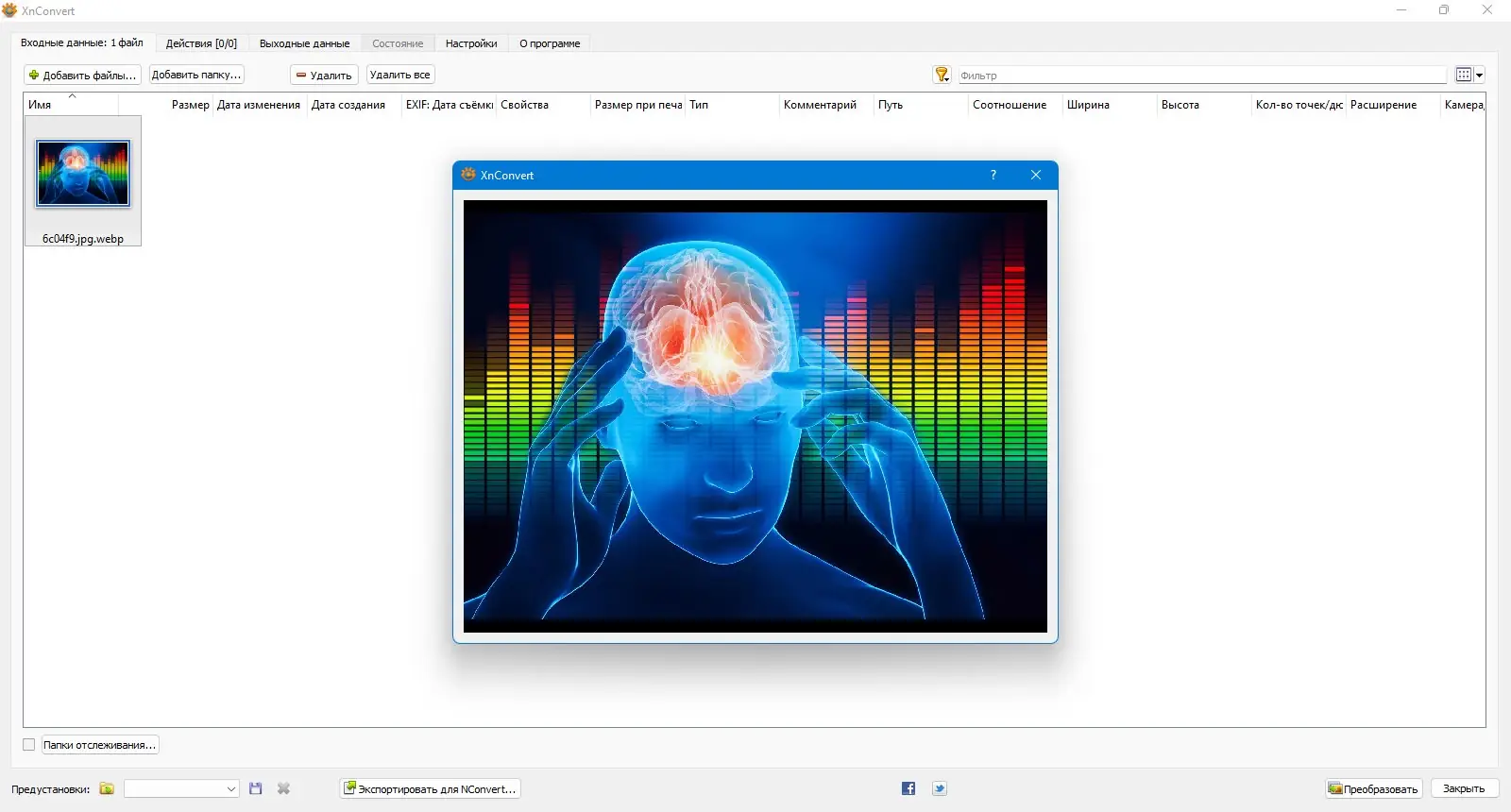Click the Добавить файлы button

point(82,75)
